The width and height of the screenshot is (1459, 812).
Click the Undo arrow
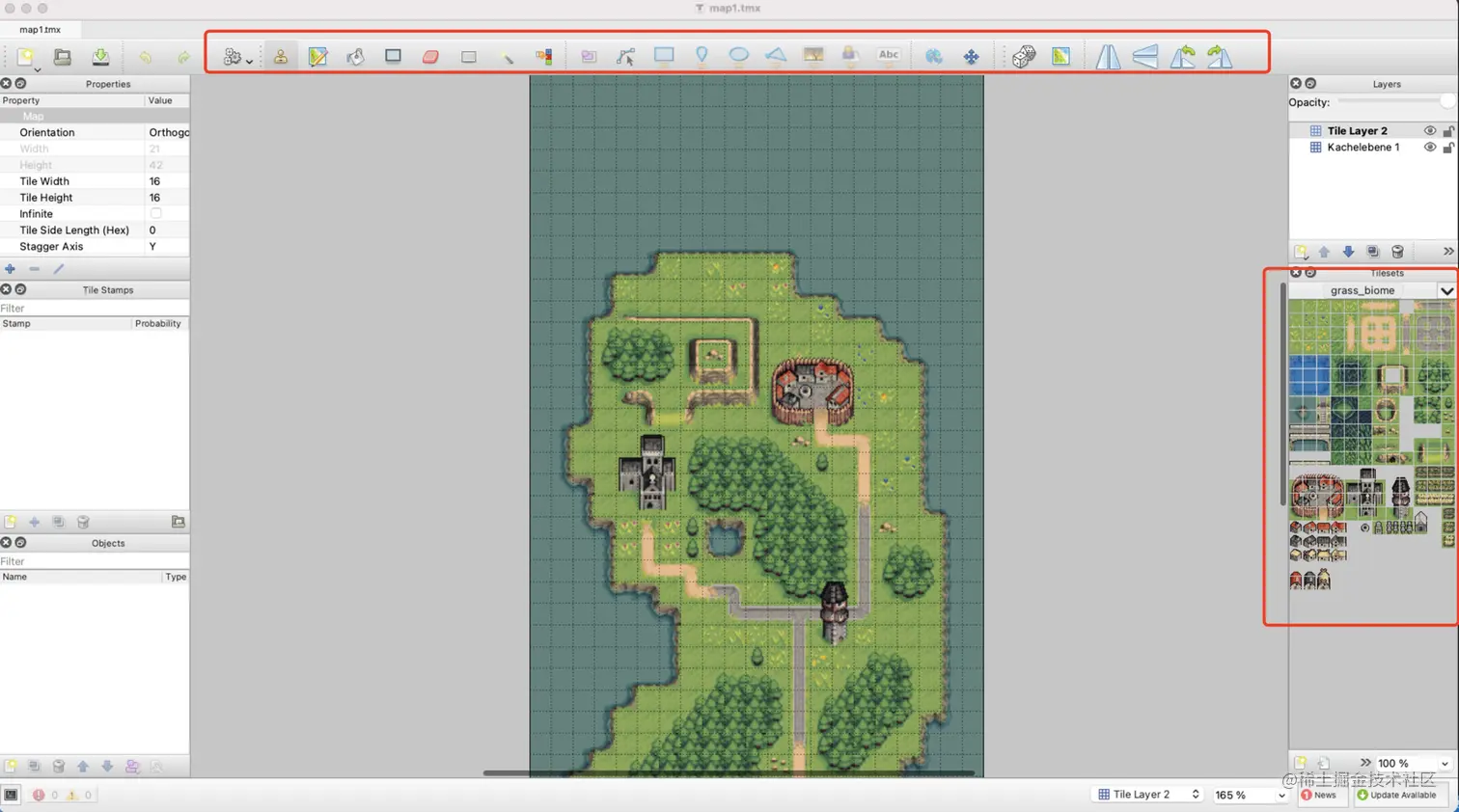[x=145, y=58]
